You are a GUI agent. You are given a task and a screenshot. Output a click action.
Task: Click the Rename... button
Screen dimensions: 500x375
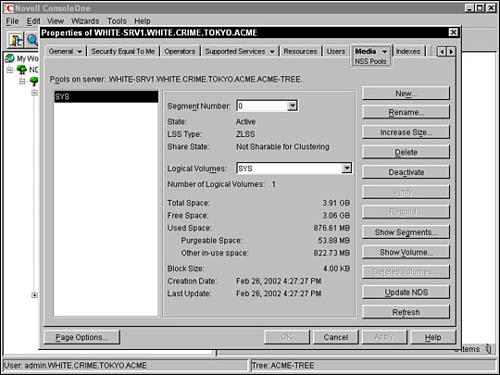(406, 112)
